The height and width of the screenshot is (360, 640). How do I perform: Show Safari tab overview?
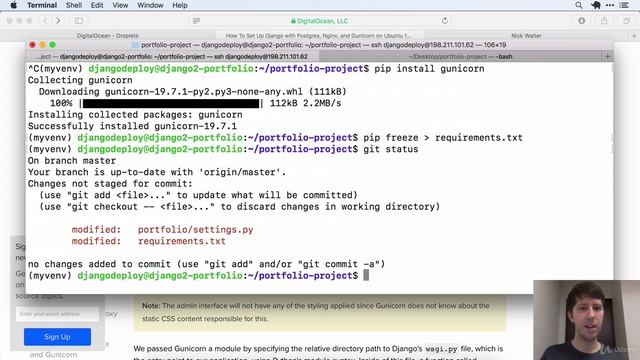[x=627, y=21]
